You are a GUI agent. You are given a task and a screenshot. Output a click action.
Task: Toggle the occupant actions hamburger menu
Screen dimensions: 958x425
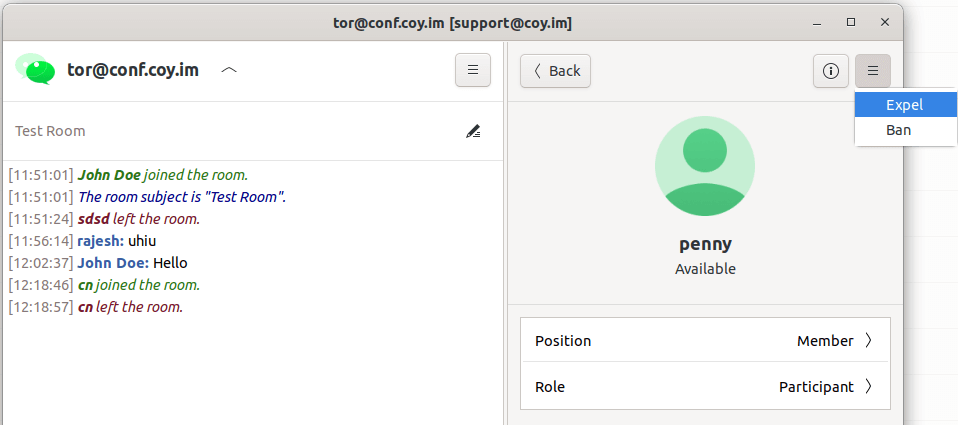(872, 70)
